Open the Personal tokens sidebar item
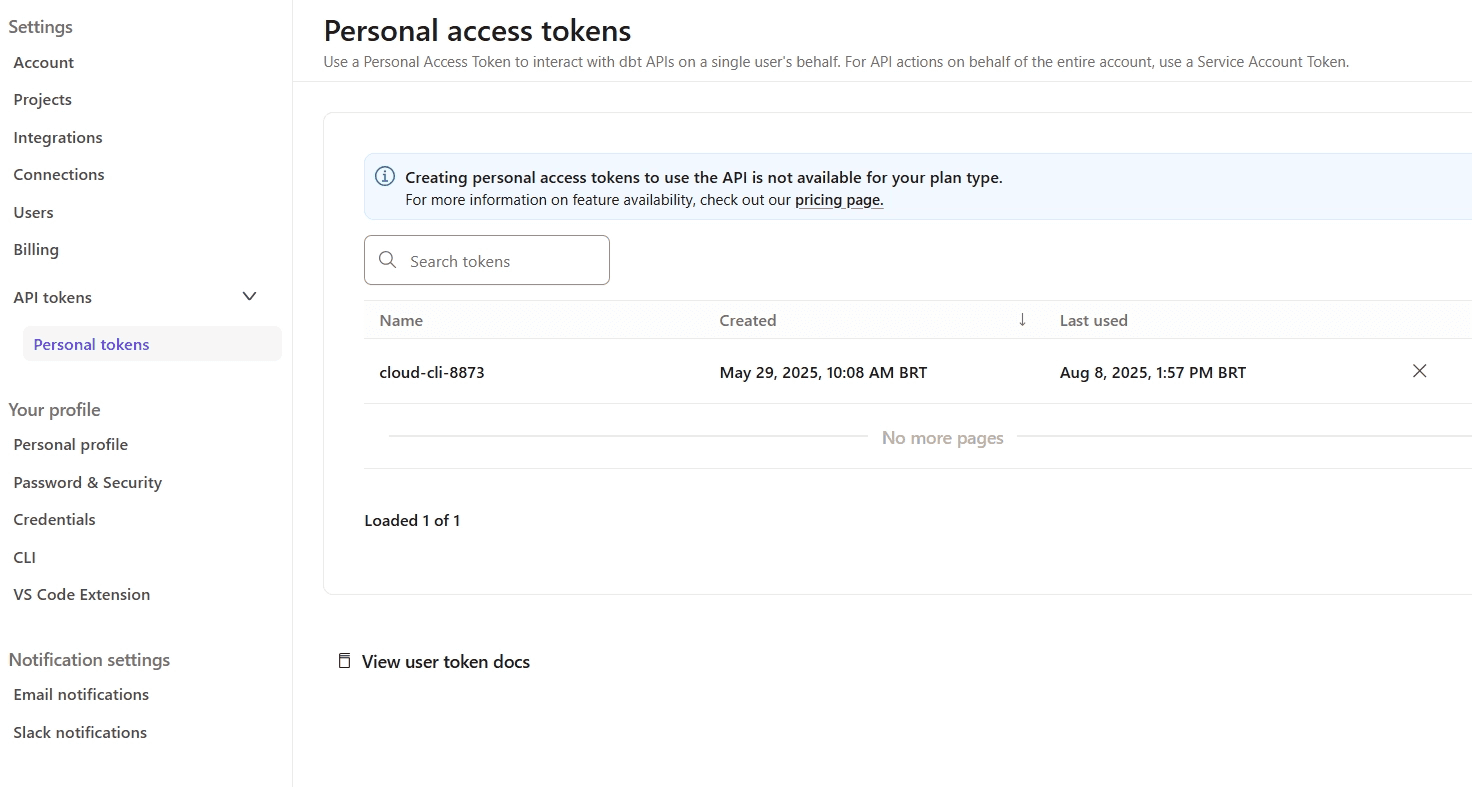The width and height of the screenshot is (1472, 787). 91,344
